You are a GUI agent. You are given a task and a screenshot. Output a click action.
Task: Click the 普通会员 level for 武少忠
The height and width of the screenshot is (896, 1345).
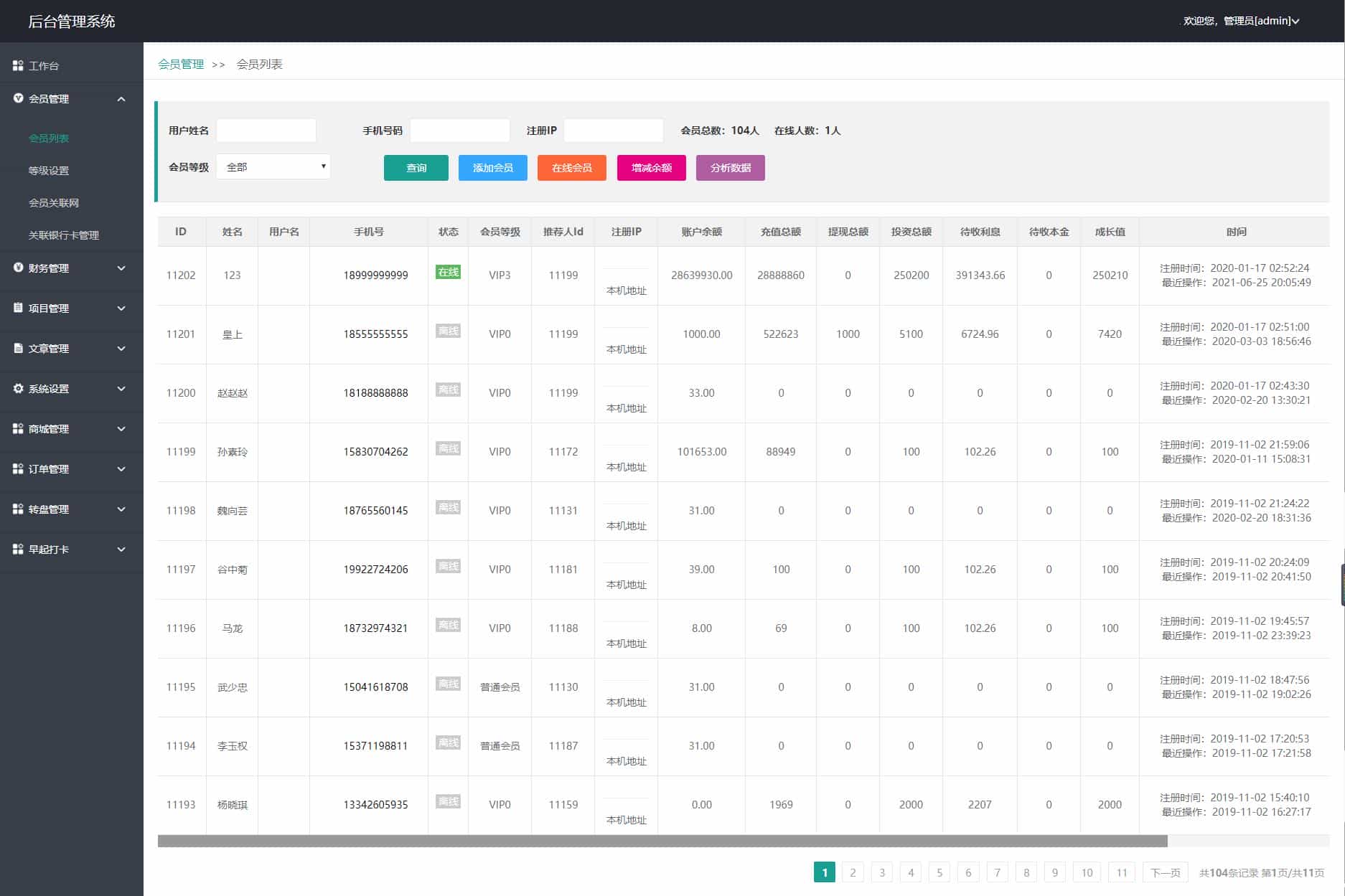pyautogui.click(x=500, y=687)
